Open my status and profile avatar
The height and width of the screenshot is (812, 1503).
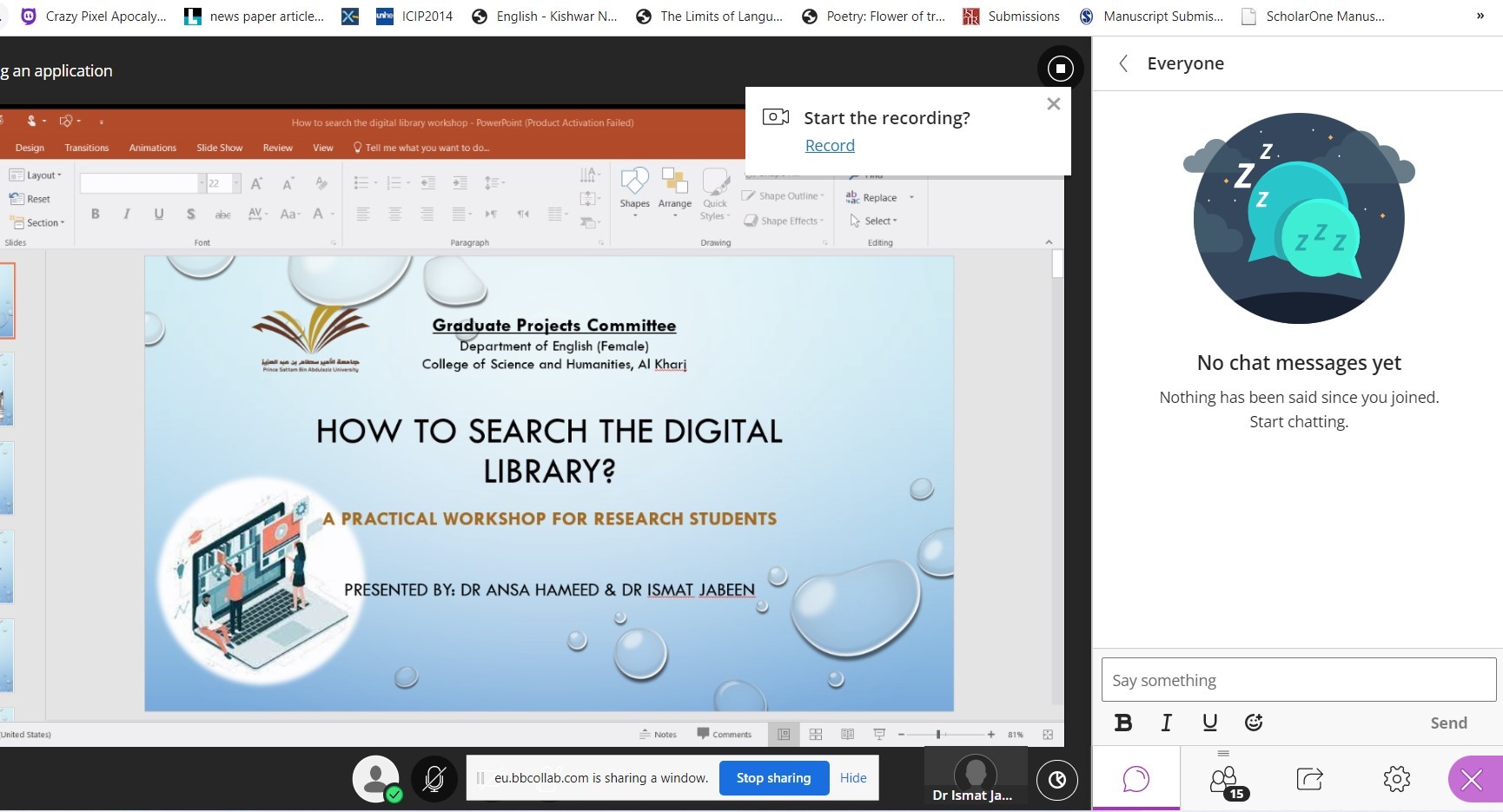(376, 778)
